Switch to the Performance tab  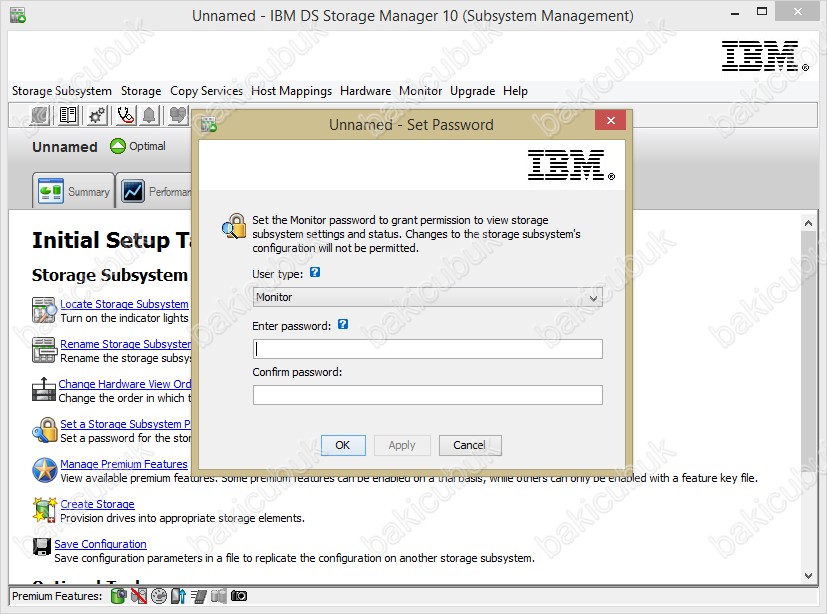(155, 191)
